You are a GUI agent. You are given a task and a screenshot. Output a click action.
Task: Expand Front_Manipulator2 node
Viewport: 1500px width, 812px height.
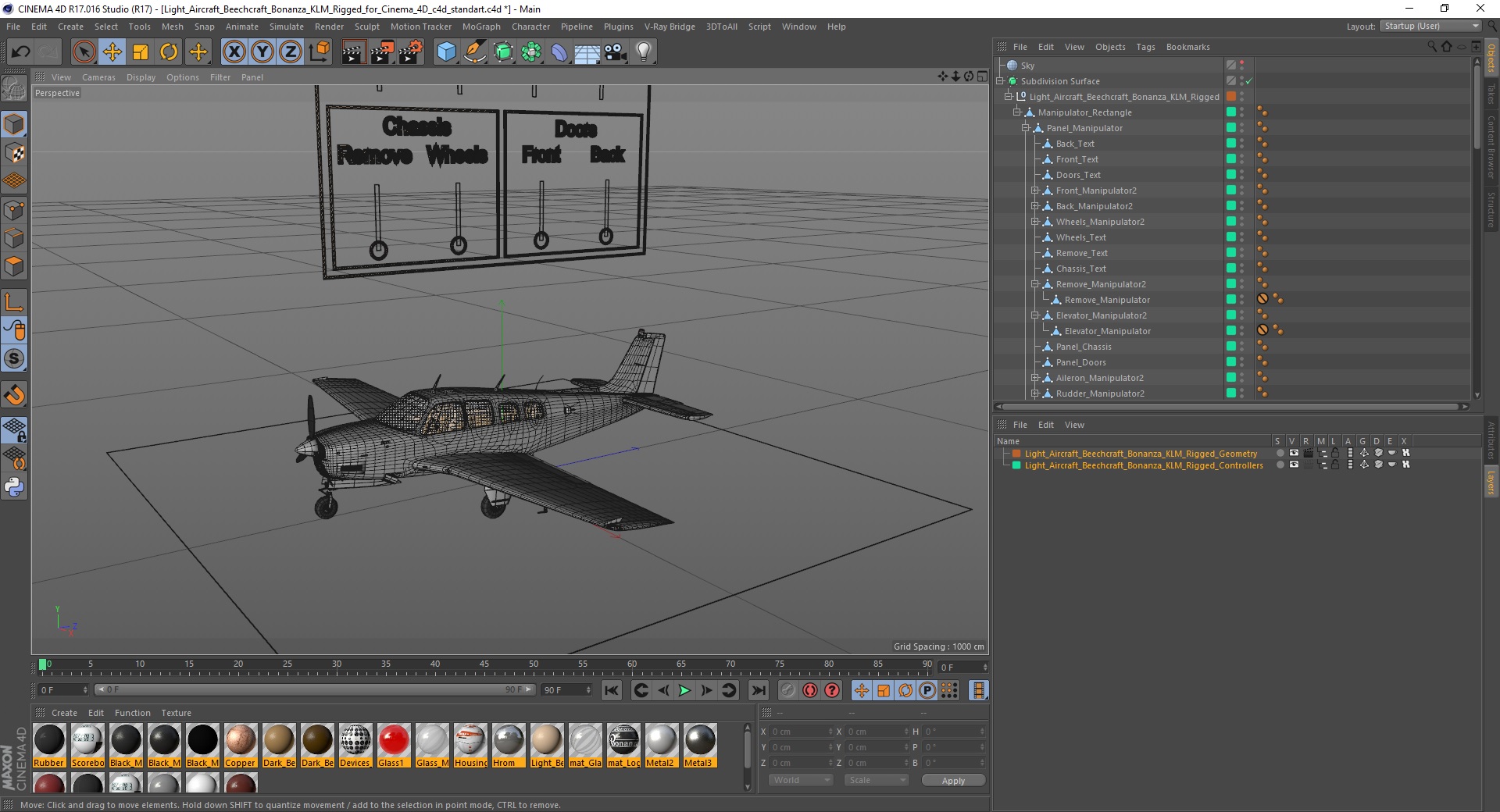click(x=1034, y=191)
